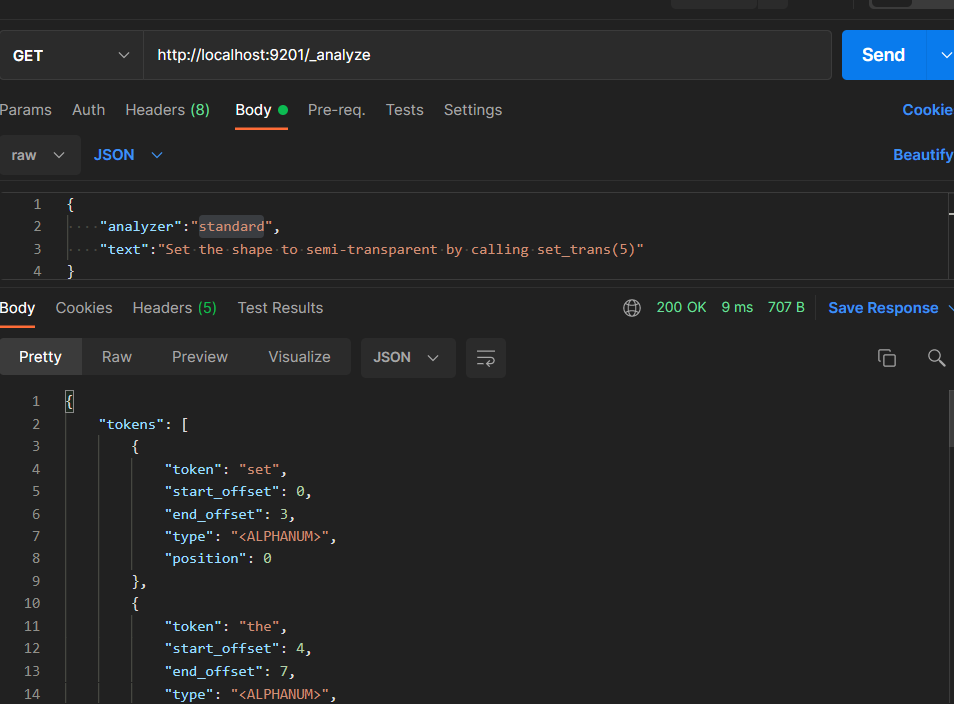The width and height of the screenshot is (954, 704).
Task: Open the request Settings tab
Action: tap(473, 110)
